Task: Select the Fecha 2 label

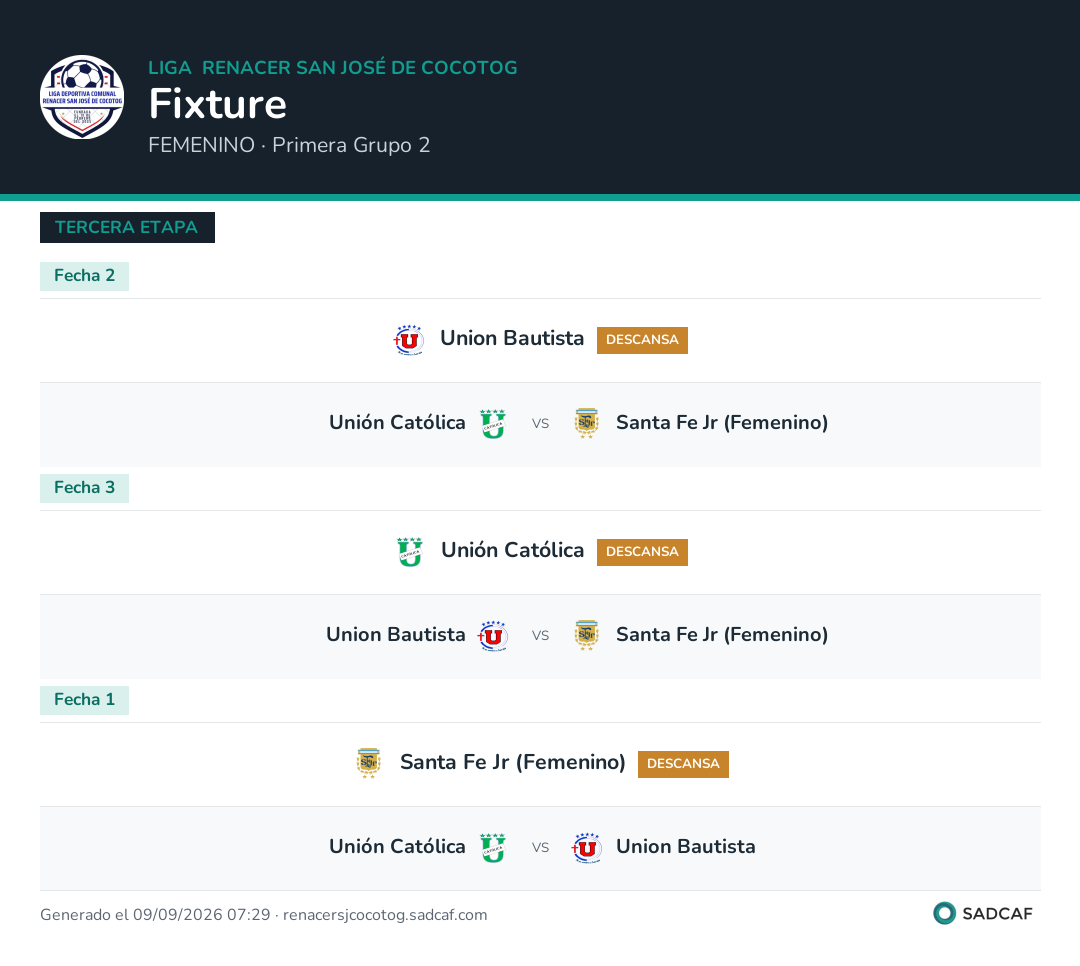Action: [85, 276]
